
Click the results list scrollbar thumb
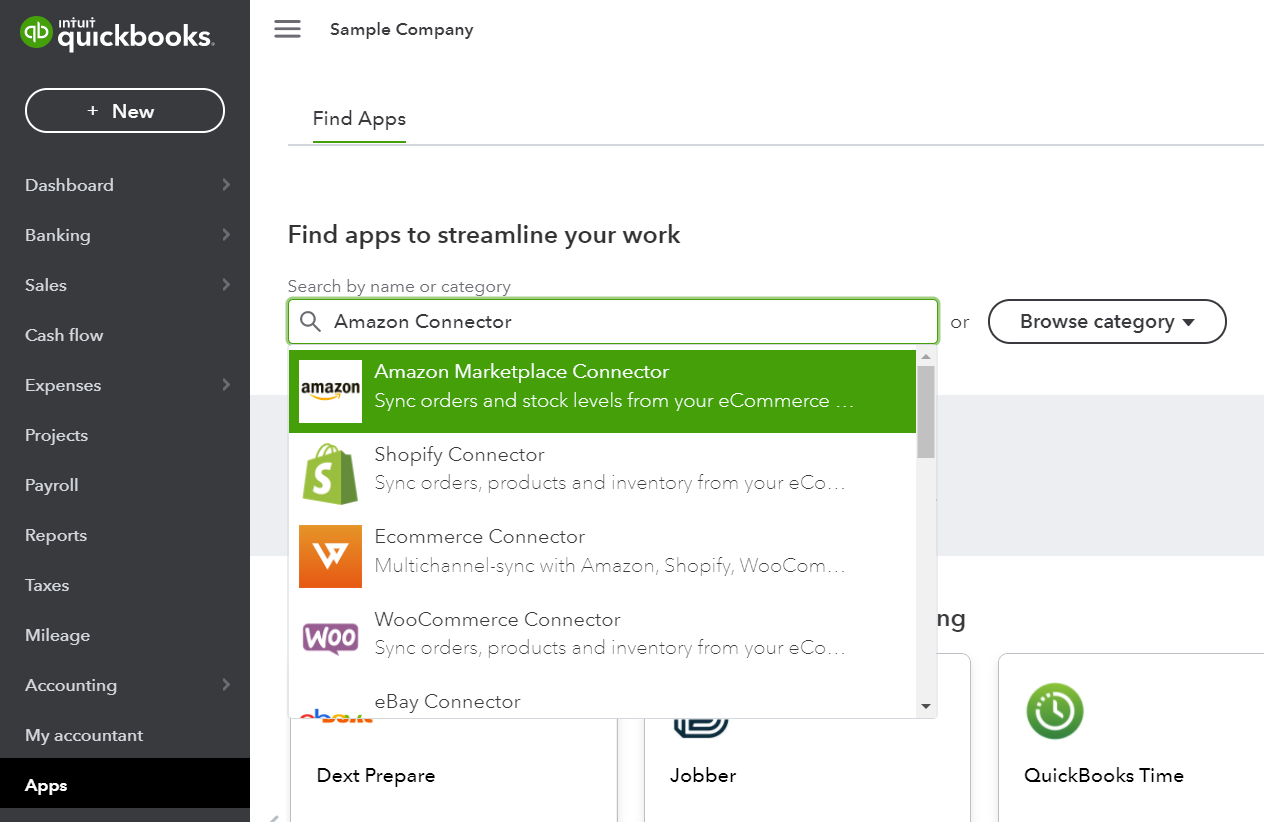926,411
